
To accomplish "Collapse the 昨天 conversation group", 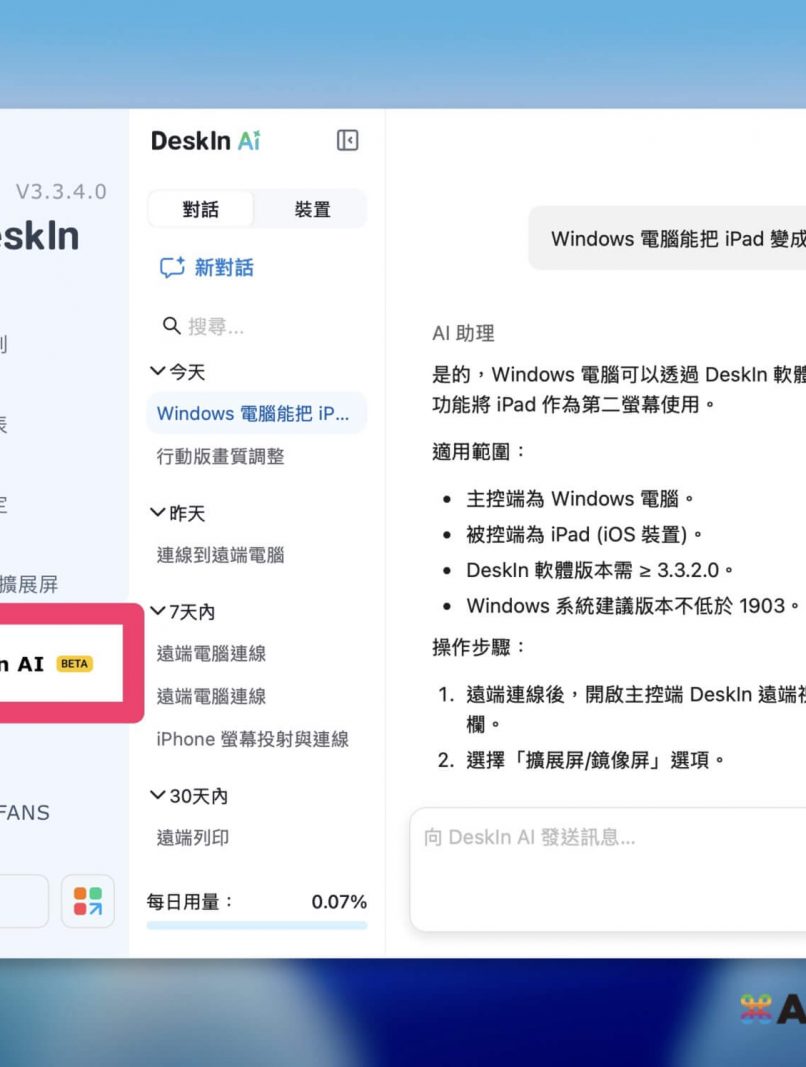I will [158, 513].
